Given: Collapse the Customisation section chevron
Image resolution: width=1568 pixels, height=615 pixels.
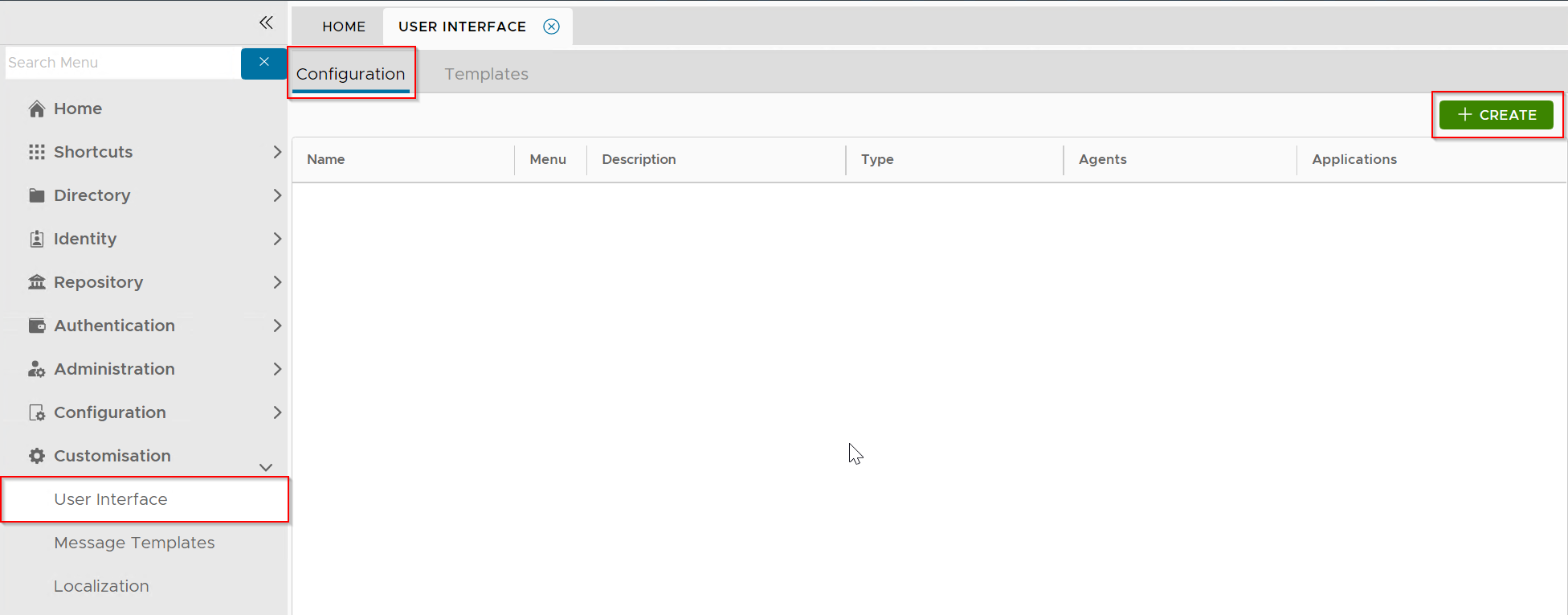Looking at the screenshot, I should point(266,467).
